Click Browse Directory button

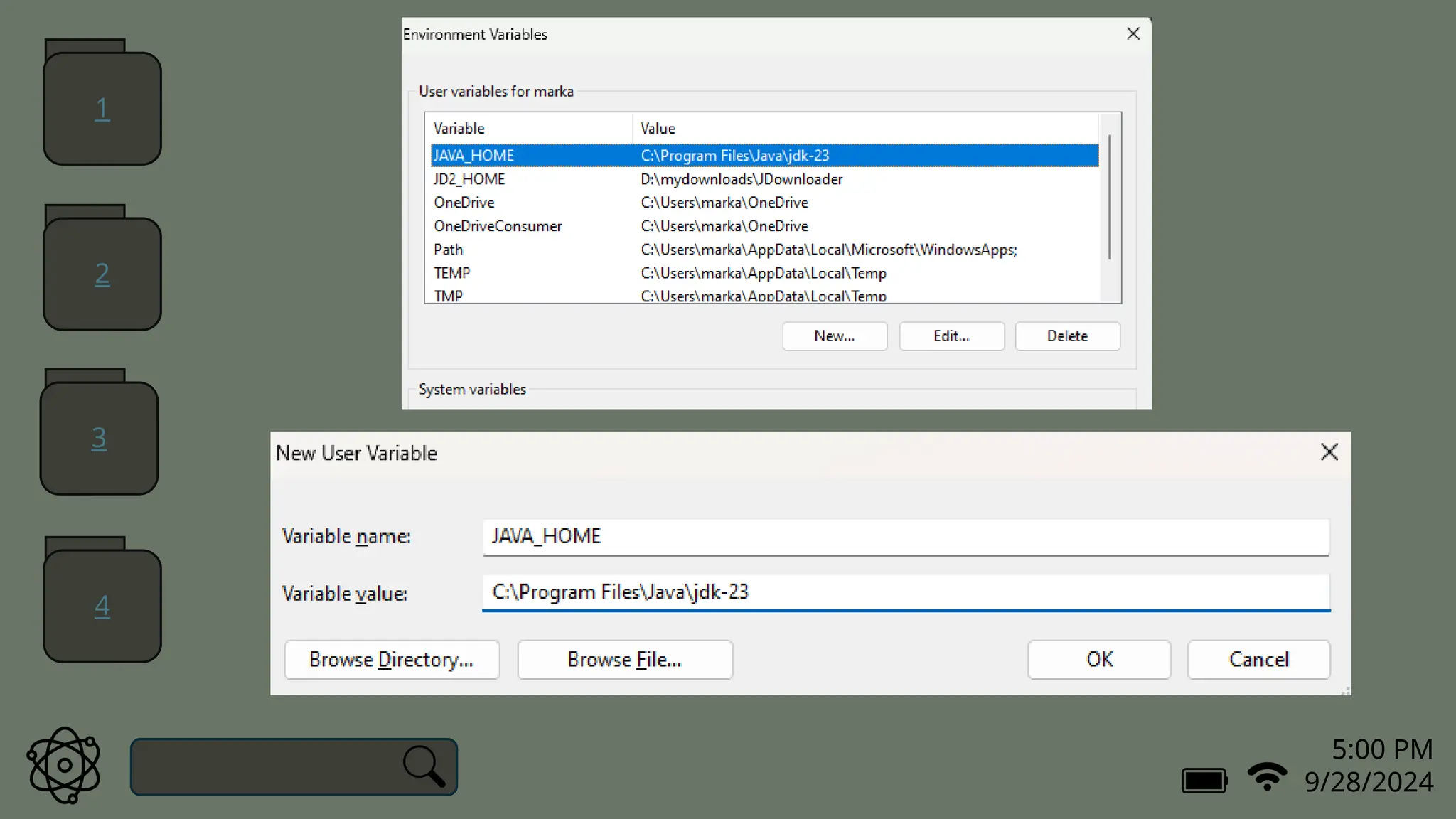pos(392,659)
